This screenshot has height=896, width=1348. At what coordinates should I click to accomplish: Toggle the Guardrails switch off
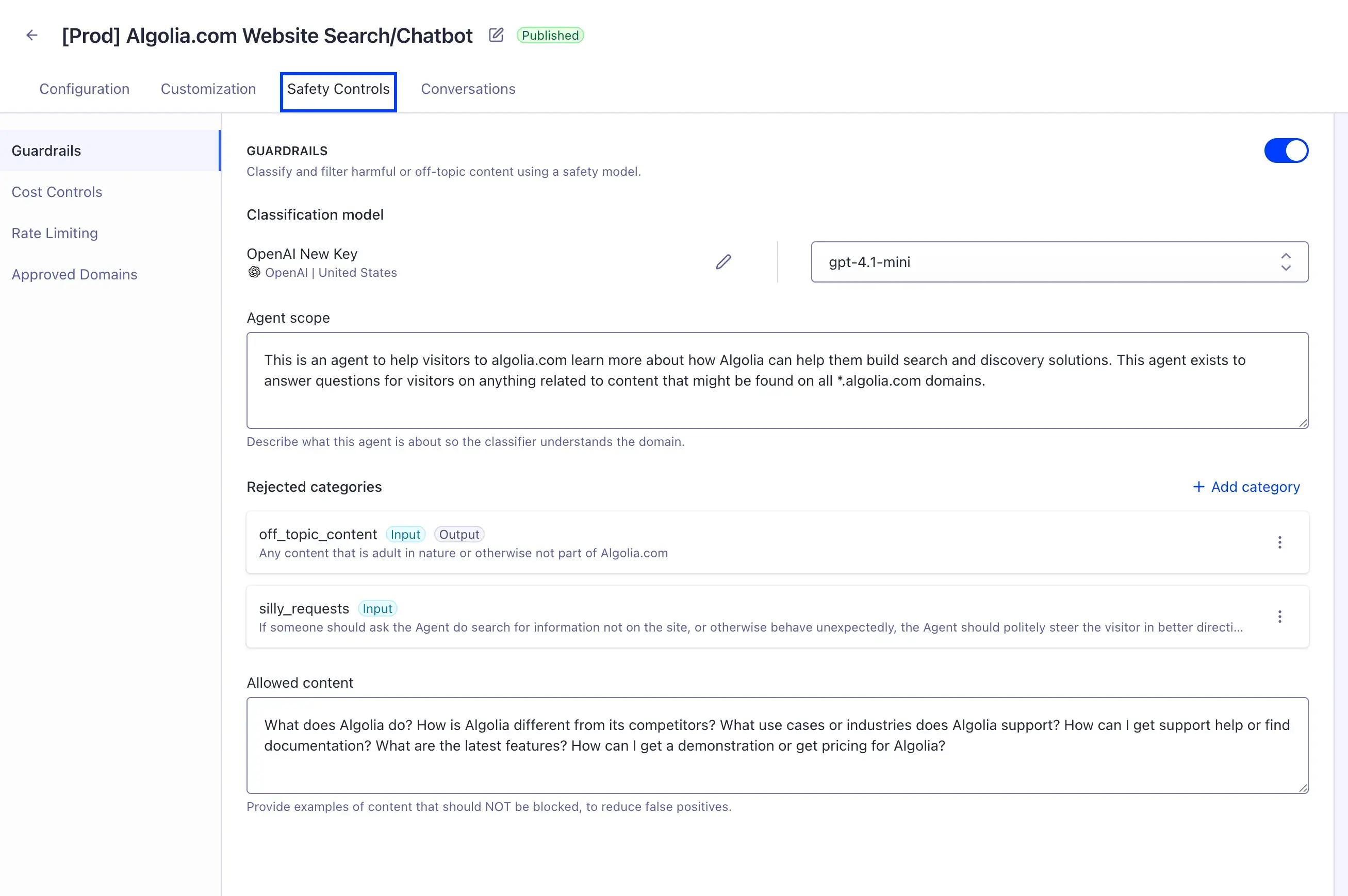tap(1286, 151)
